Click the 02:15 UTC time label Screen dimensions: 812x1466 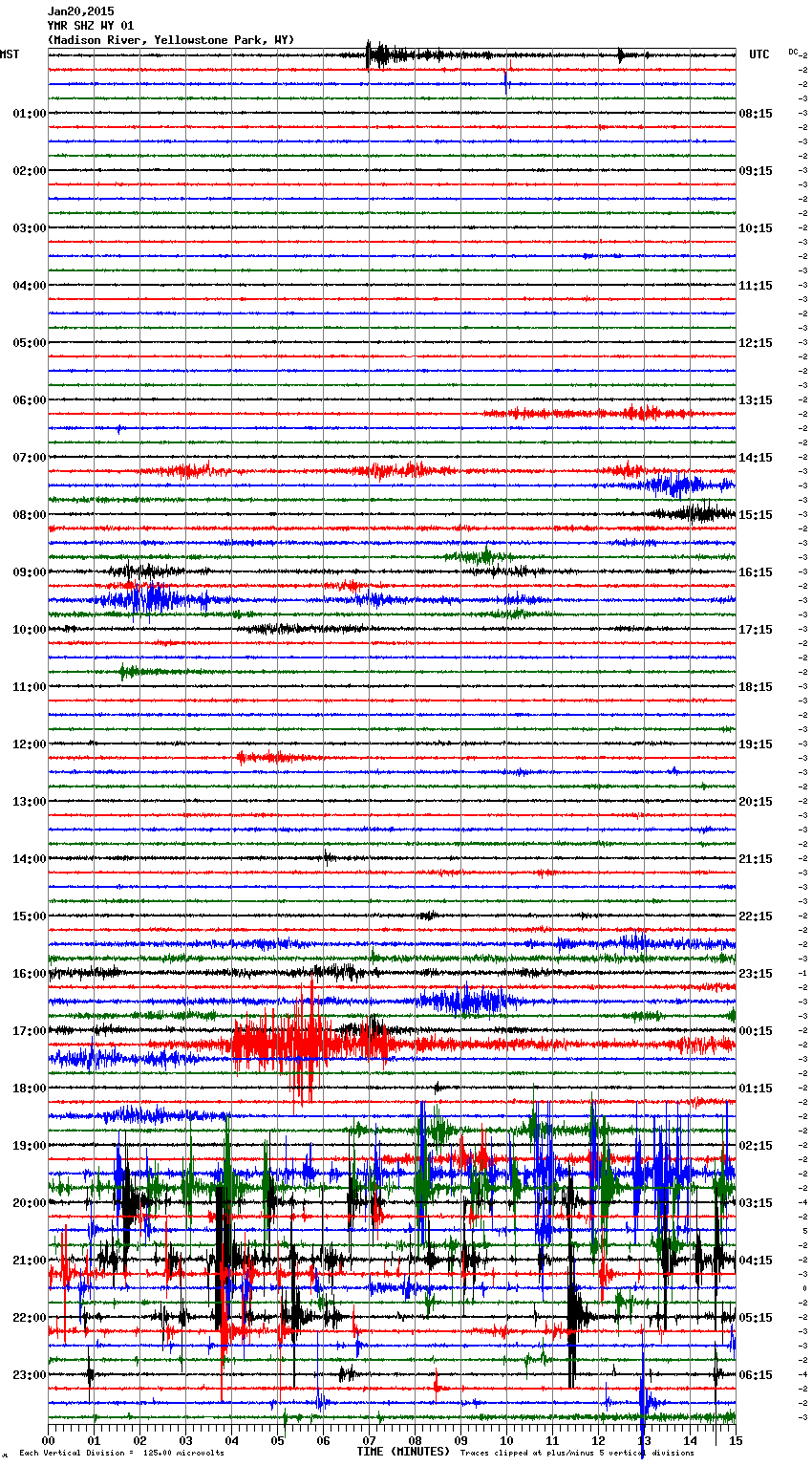point(756,1146)
